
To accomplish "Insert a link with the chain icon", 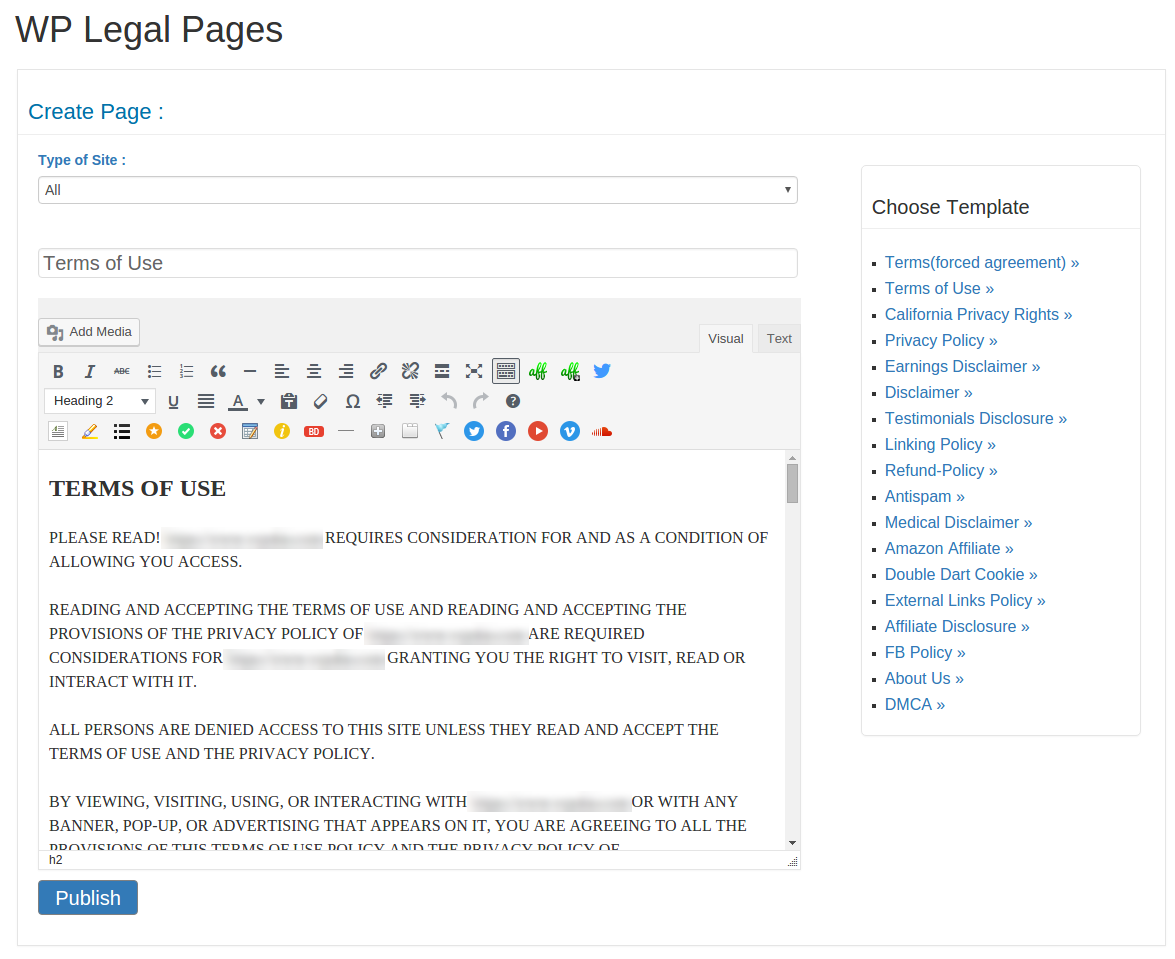I will pos(378,371).
